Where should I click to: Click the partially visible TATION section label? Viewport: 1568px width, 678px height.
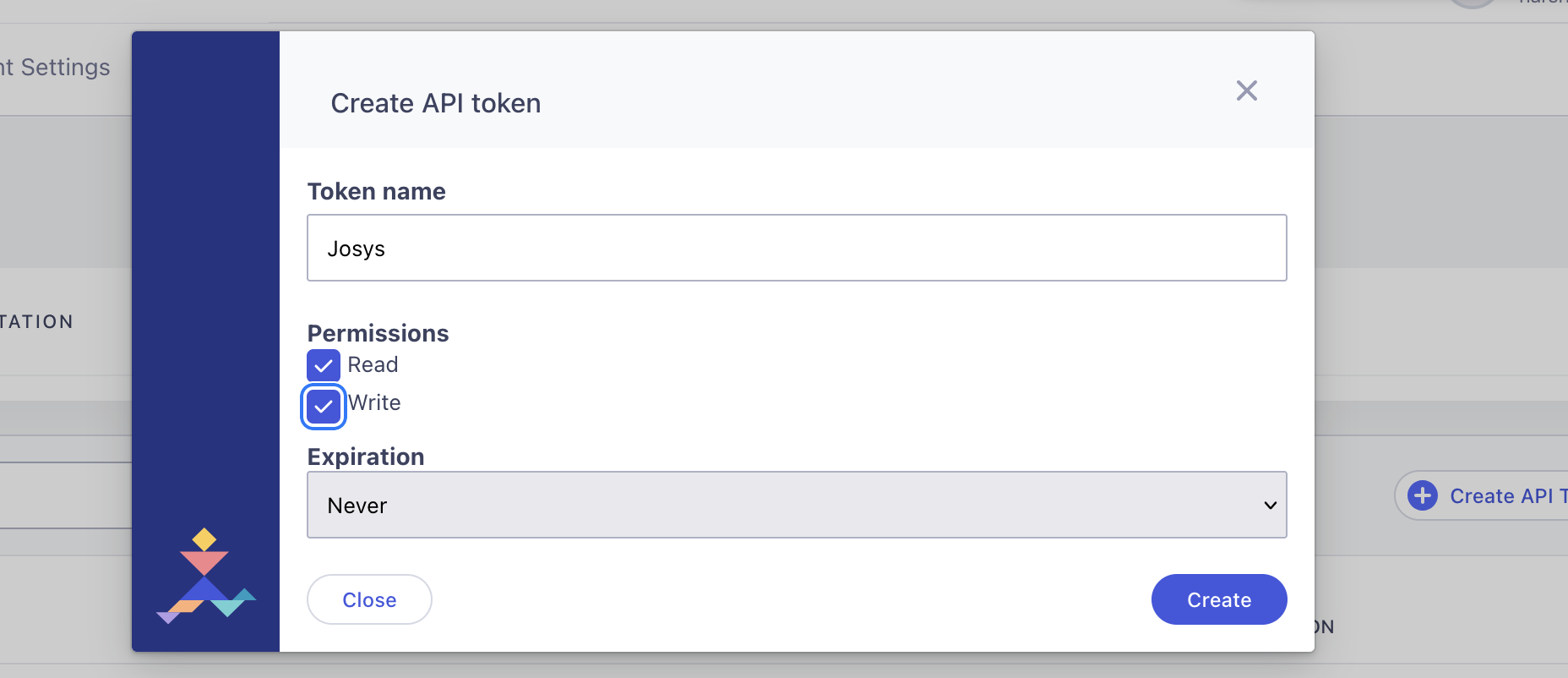pos(36,322)
